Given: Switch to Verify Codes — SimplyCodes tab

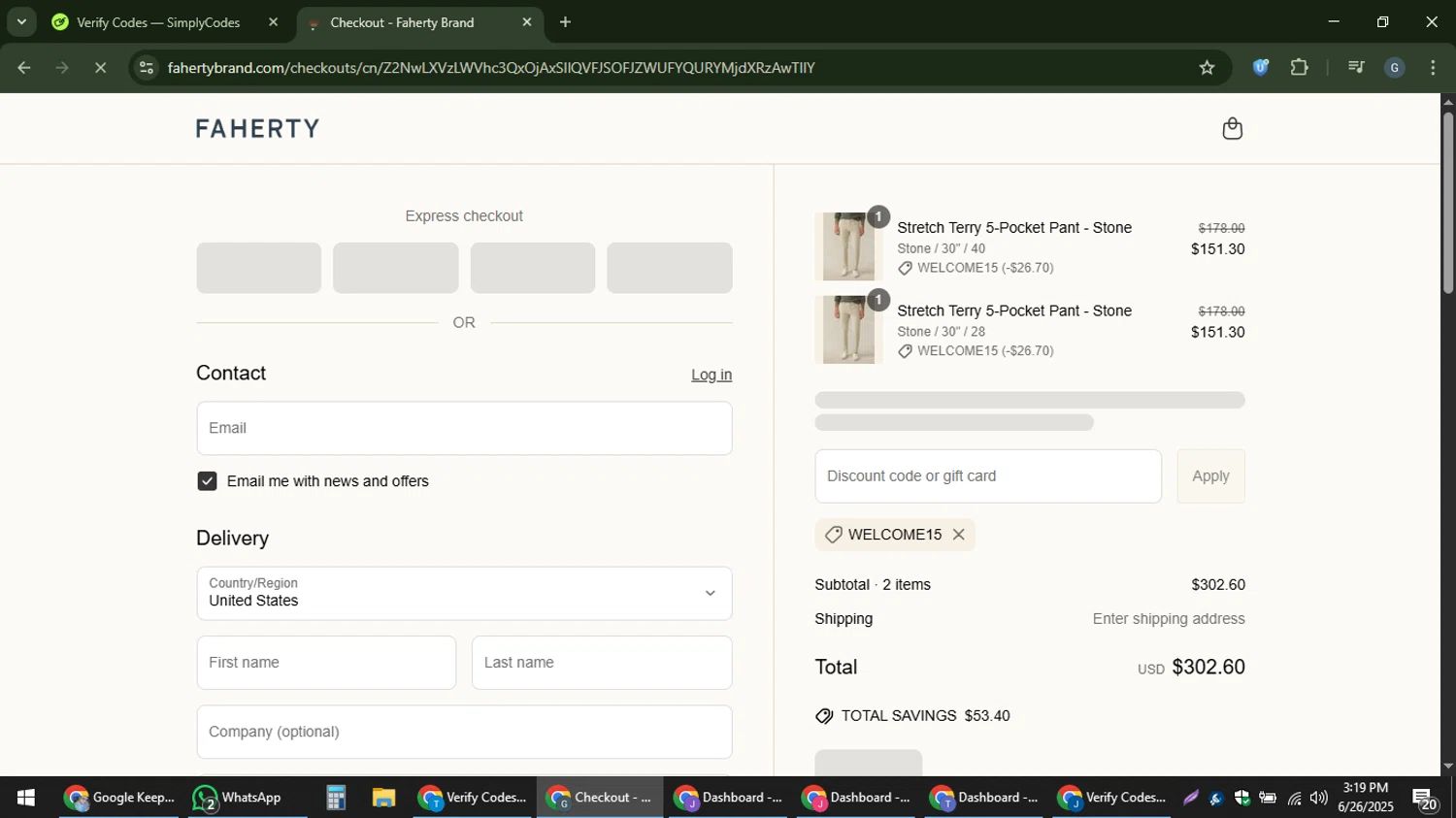Looking at the screenshot, I should point(158,22).
